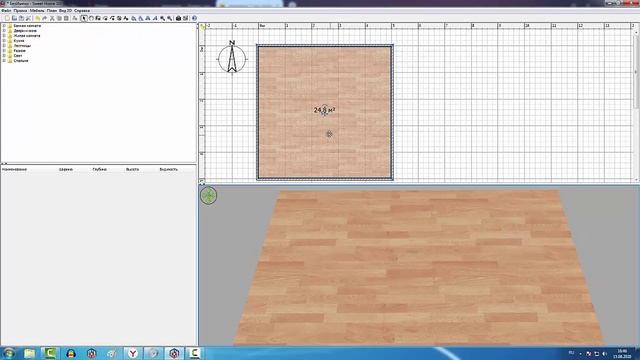This screenshot has height=360, width=640.
Task: Click the Copy toolbar icon
Action: [x=59, y=18]
